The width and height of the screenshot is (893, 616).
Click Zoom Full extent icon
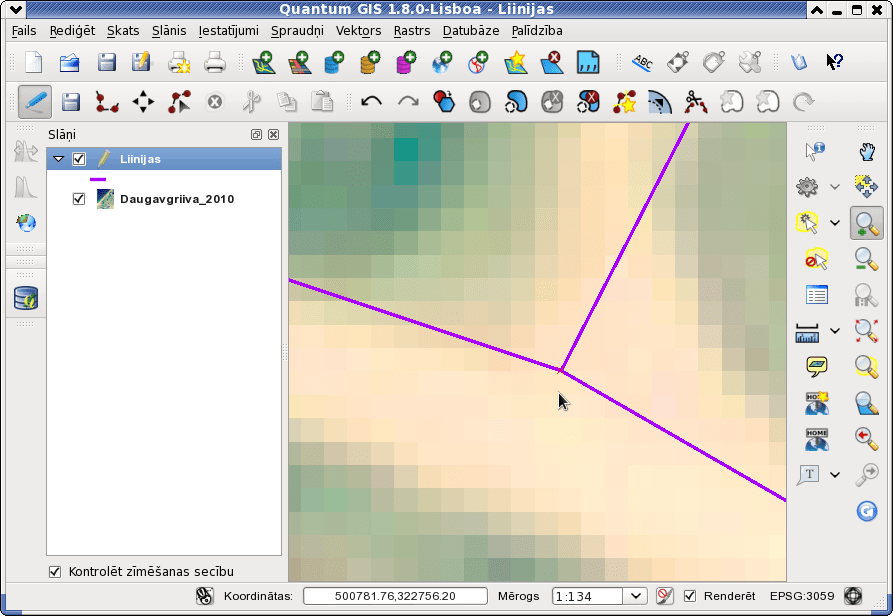click(x=866, y=331)
